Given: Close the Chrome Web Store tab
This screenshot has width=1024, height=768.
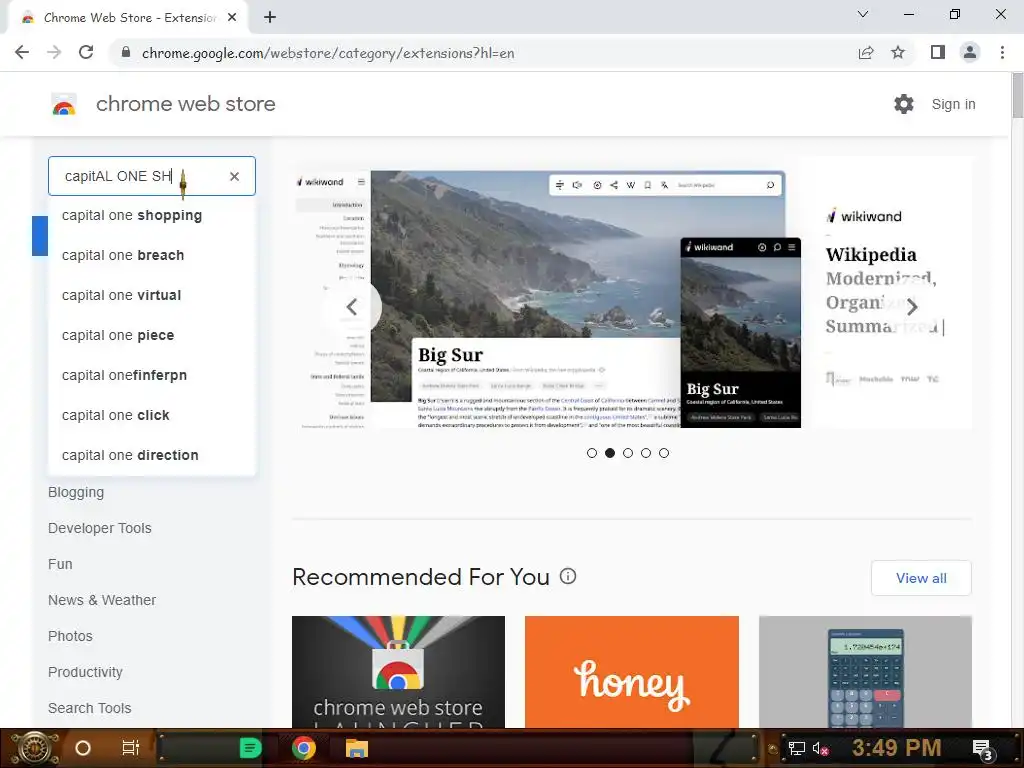Looking at the screenshot, I should pos(232,18).
